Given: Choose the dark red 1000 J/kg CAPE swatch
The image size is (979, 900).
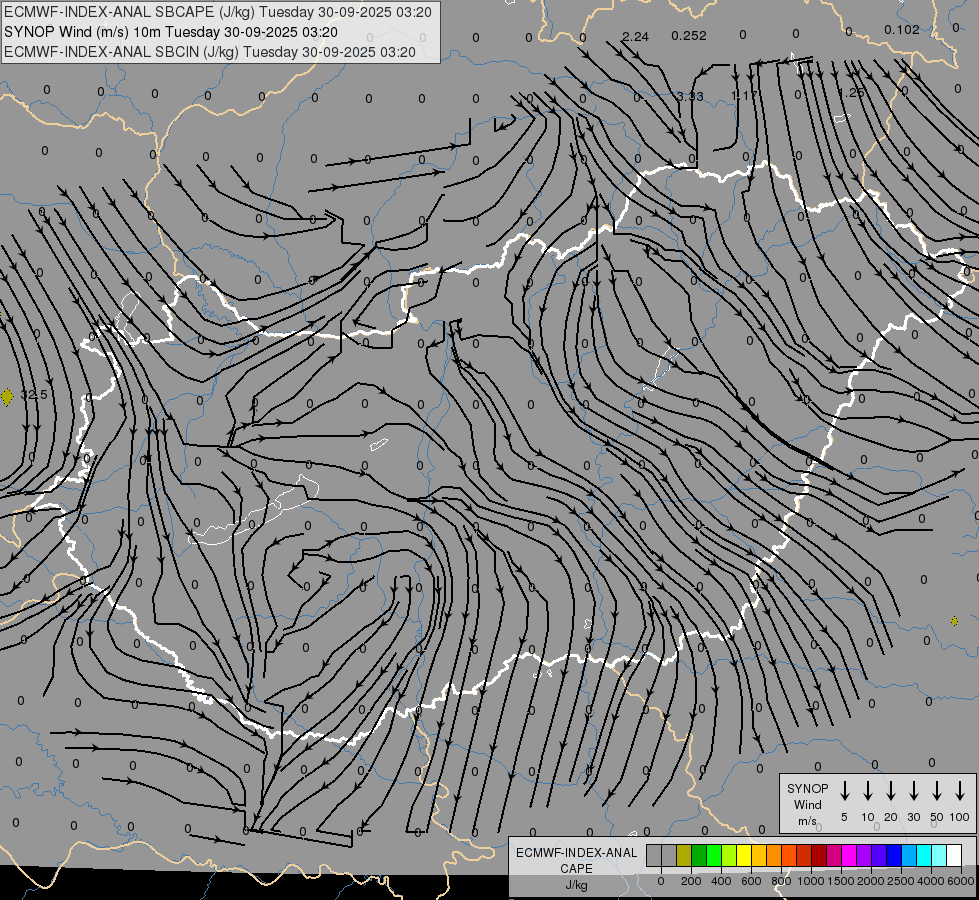Looking at the screenshot, I should pyautogui.click(x=819, y=856).
